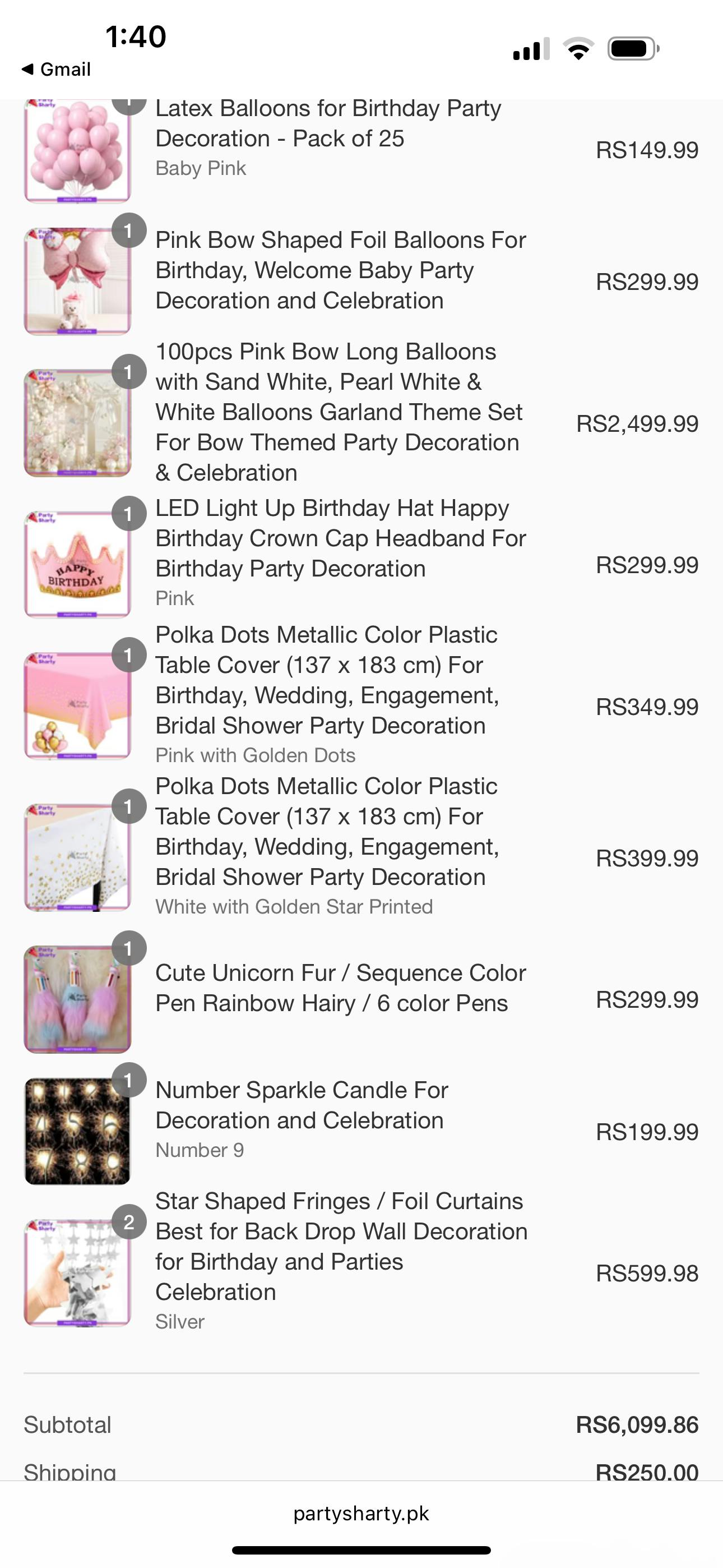The height and width of the screenshot is (1568, 723).
Task: Tap the Wi-Fi status icon
Action: point(579,49)
